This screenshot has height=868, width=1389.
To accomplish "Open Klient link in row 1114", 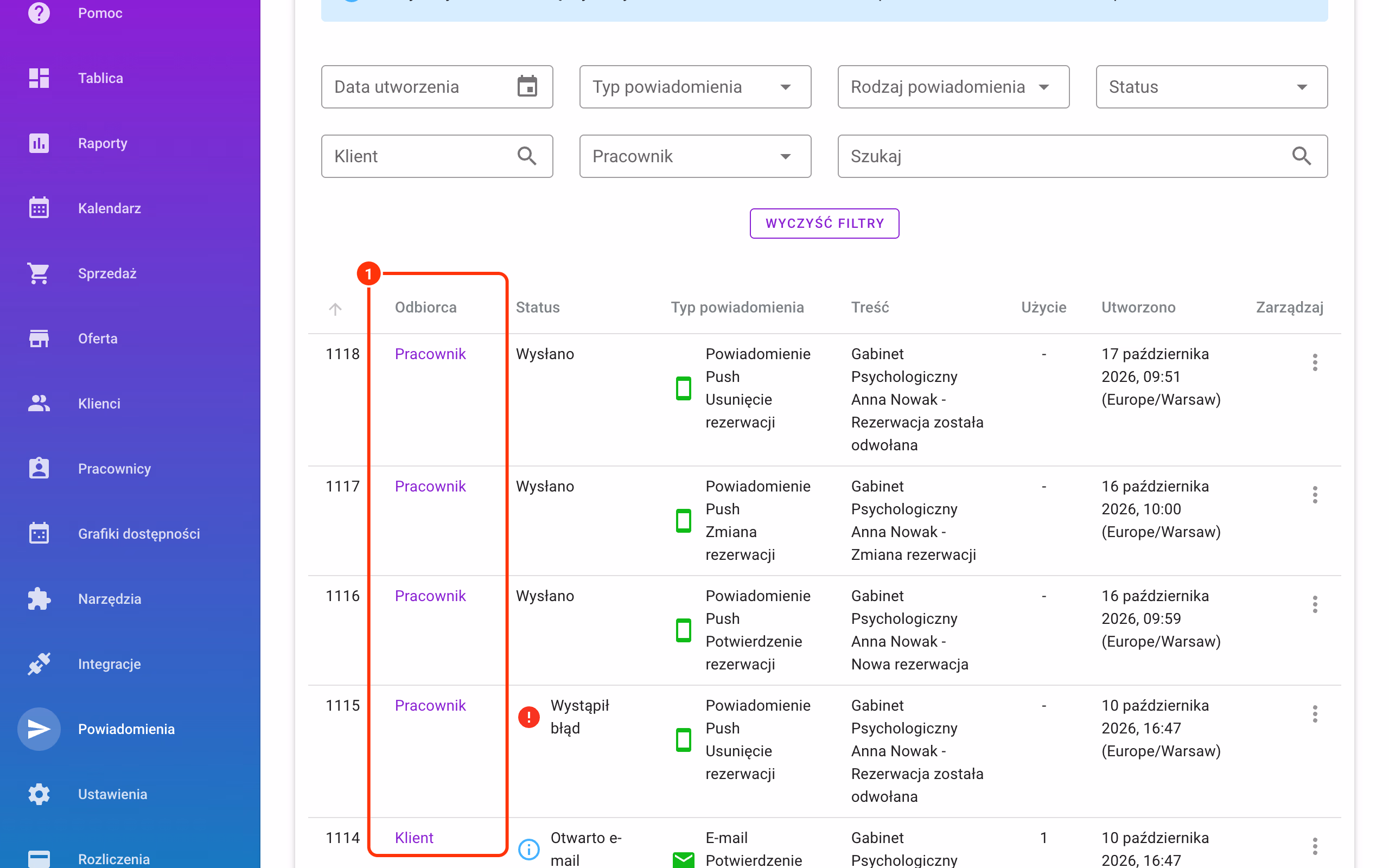I will coord(414,838).
